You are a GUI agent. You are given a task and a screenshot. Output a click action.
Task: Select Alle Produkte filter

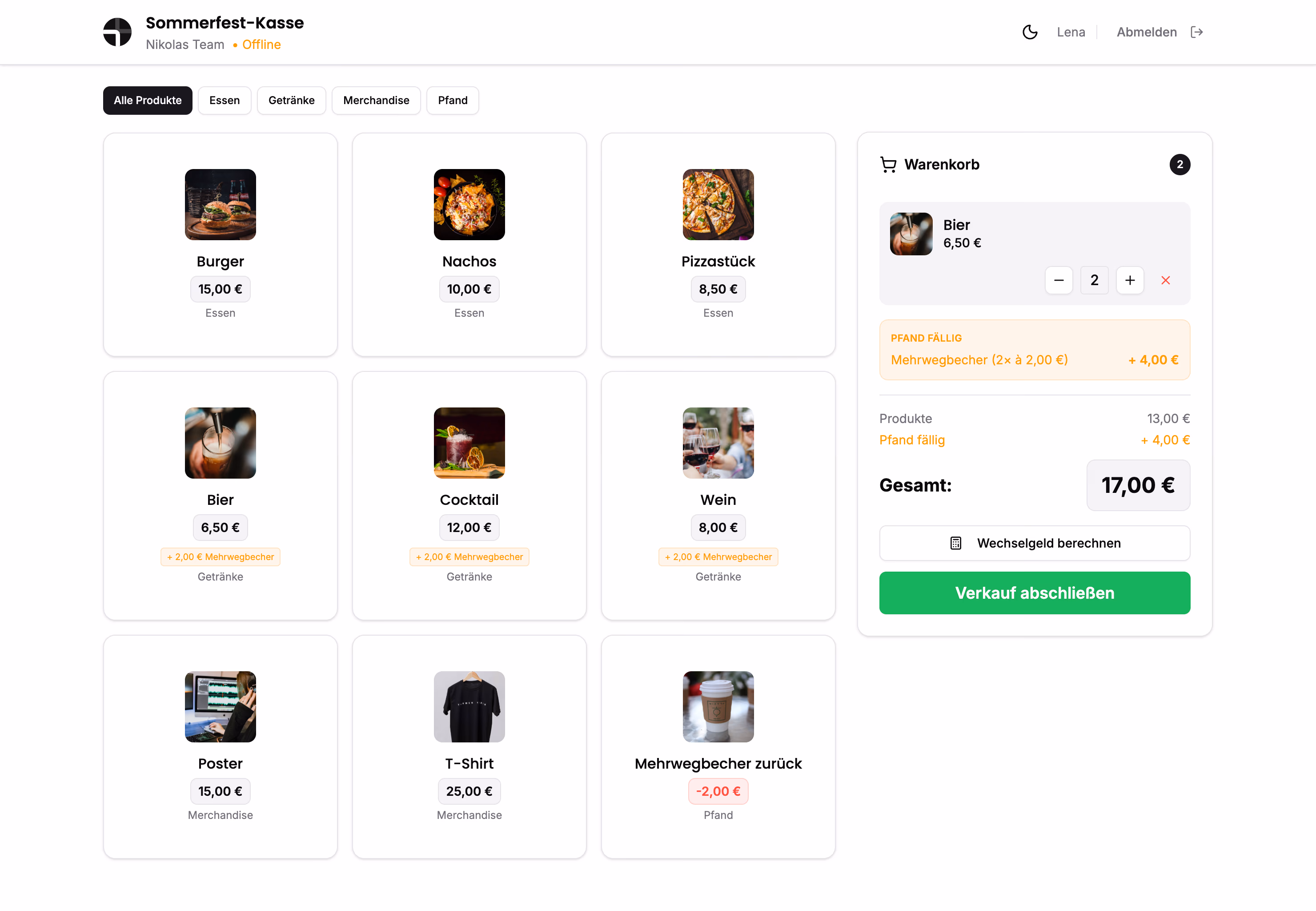[148, 101]
